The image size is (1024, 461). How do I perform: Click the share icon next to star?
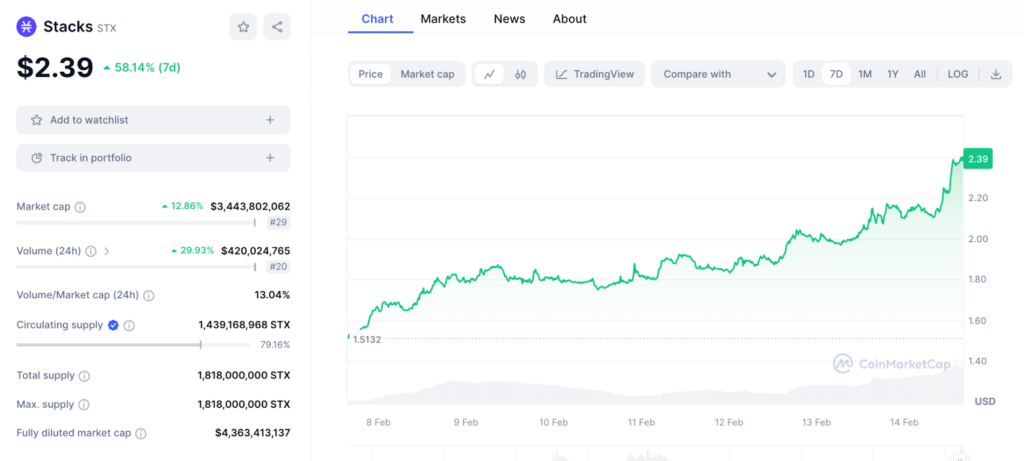coord(277,27)
